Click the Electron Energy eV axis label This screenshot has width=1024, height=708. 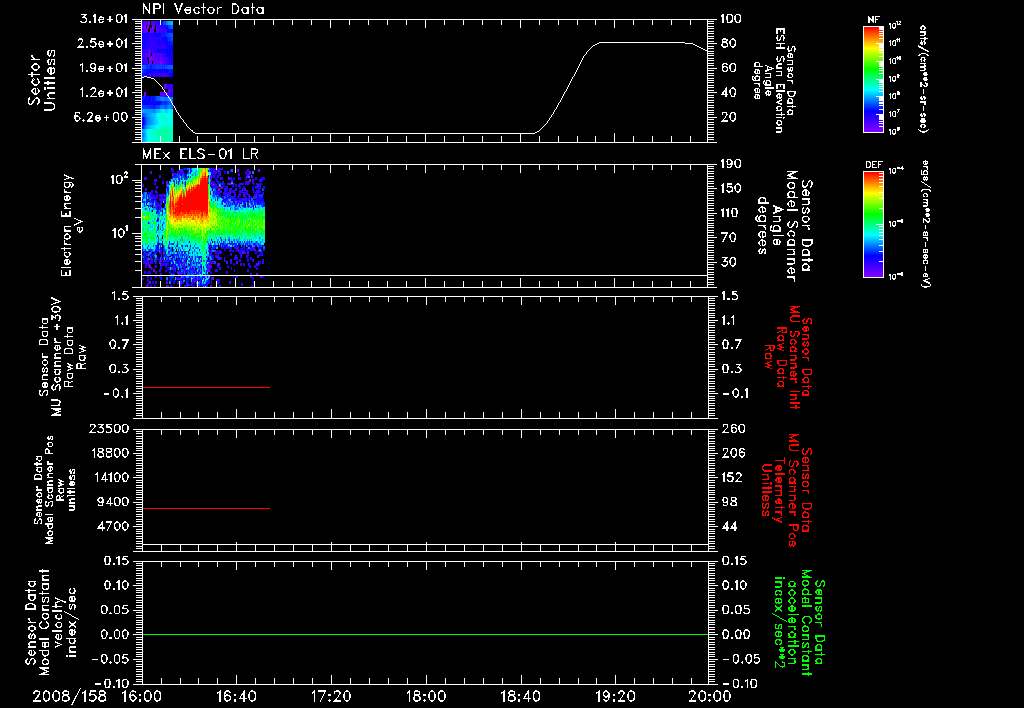point(73,225)
